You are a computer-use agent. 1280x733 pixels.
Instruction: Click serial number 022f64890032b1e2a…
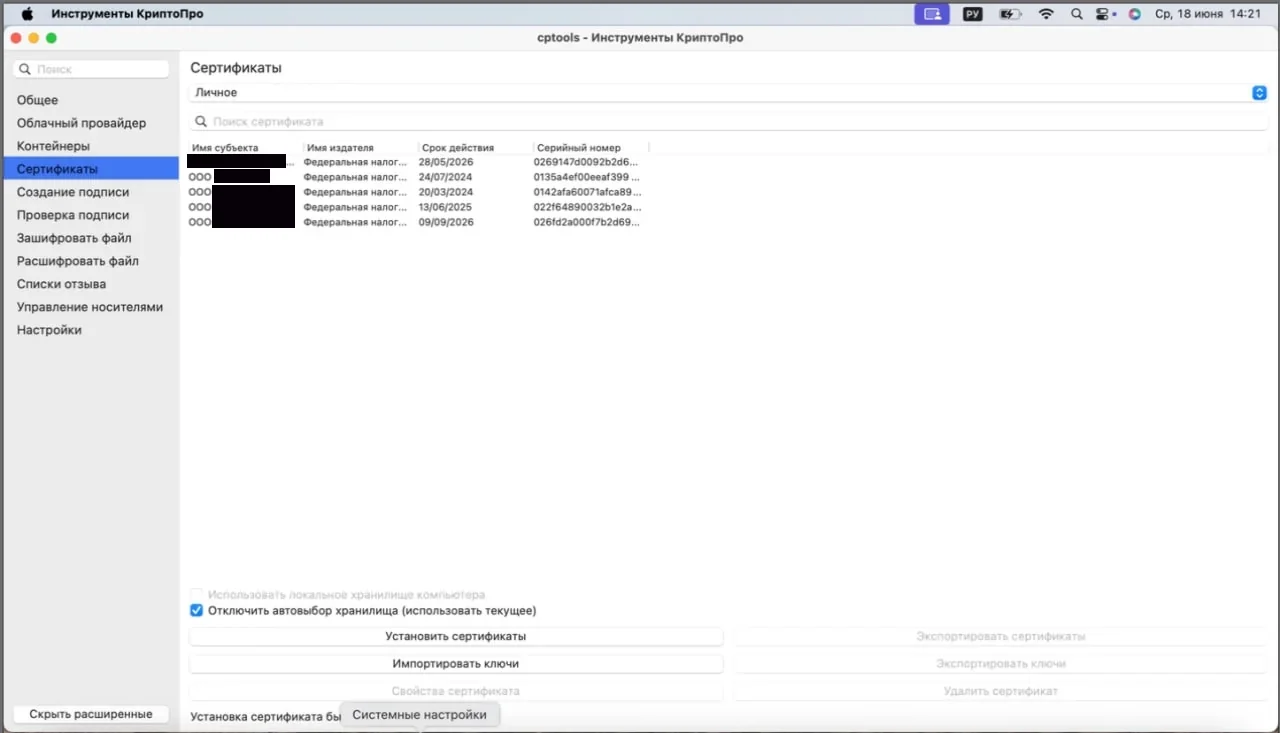(x=587, y=207)
